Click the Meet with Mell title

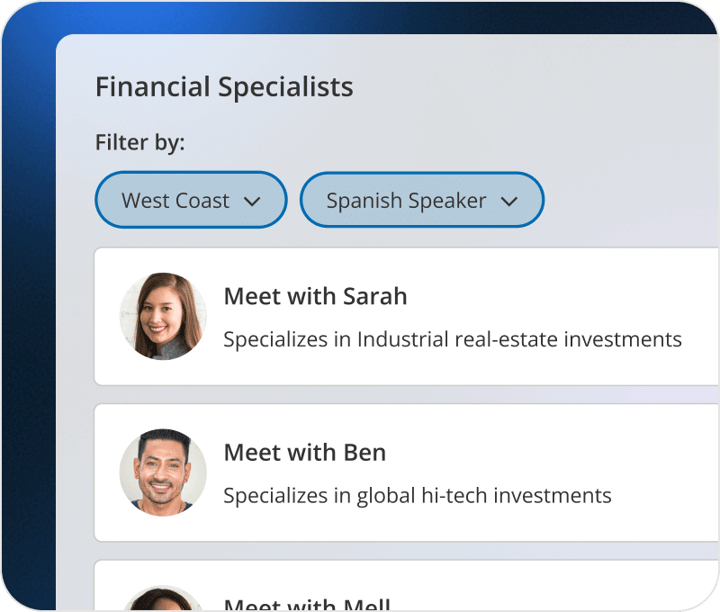tap(307, 604)
